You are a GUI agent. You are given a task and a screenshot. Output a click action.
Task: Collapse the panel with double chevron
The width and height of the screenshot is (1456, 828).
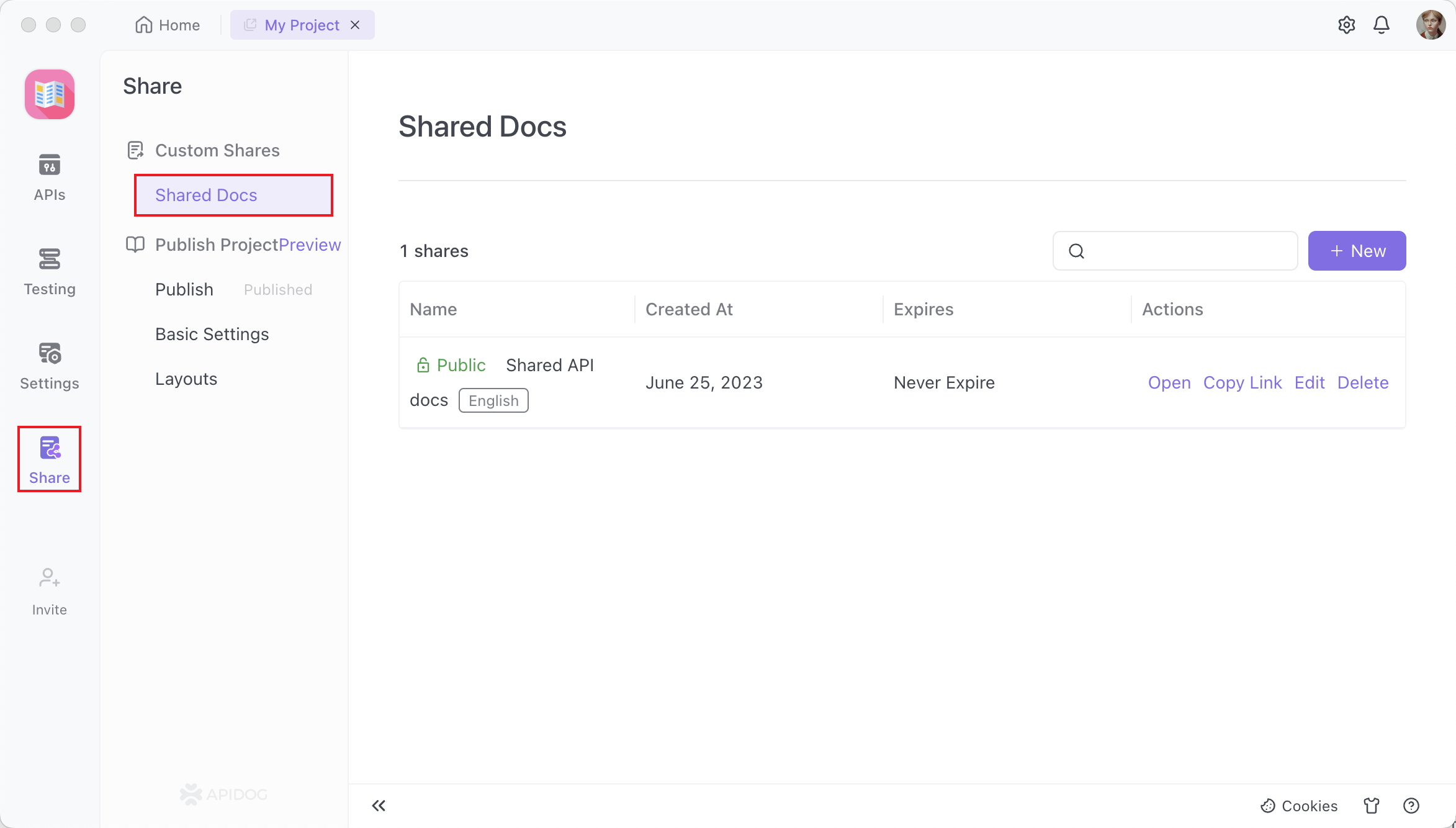click(379, 805)
